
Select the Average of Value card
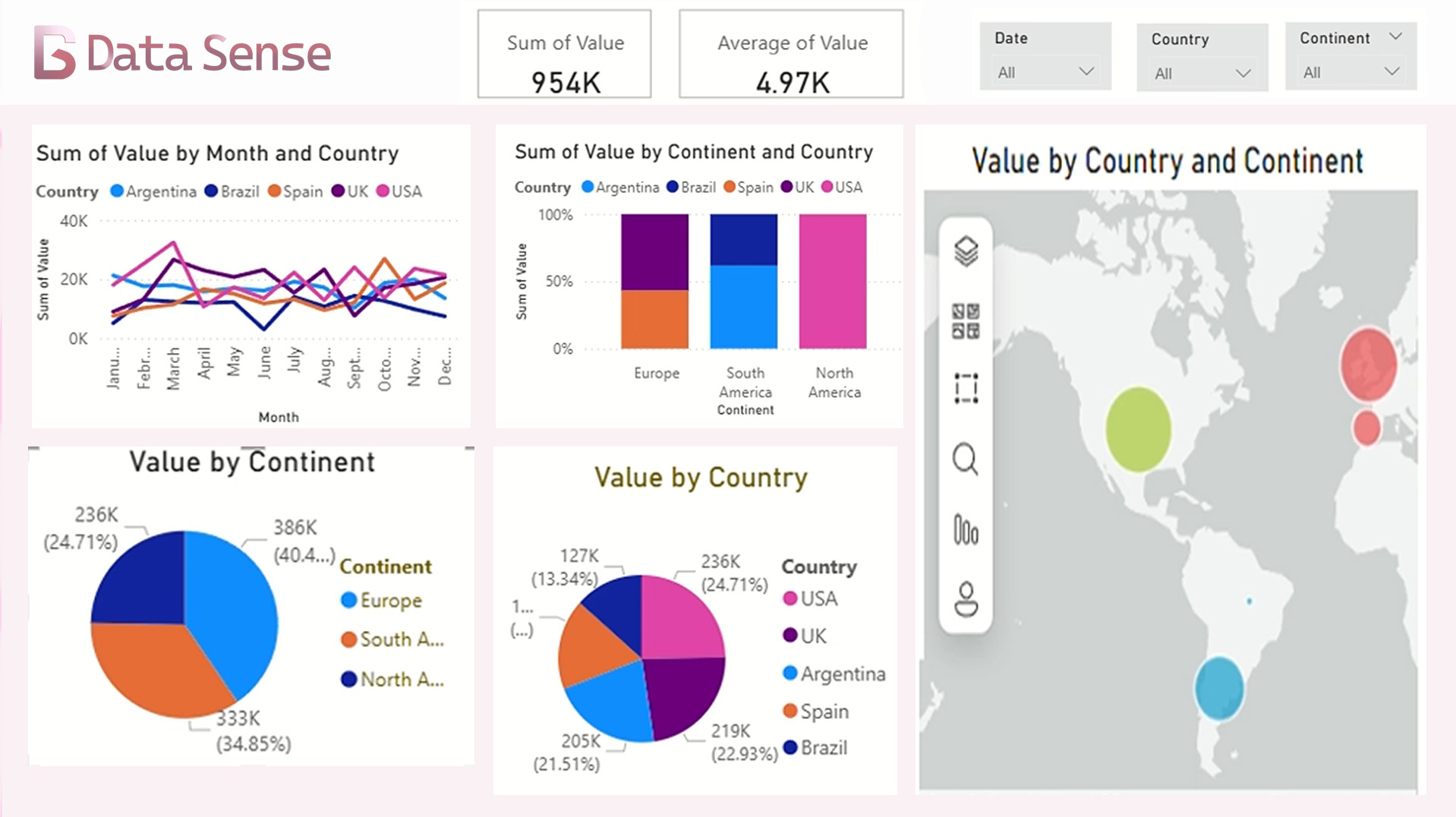click(x=791, y=55)
